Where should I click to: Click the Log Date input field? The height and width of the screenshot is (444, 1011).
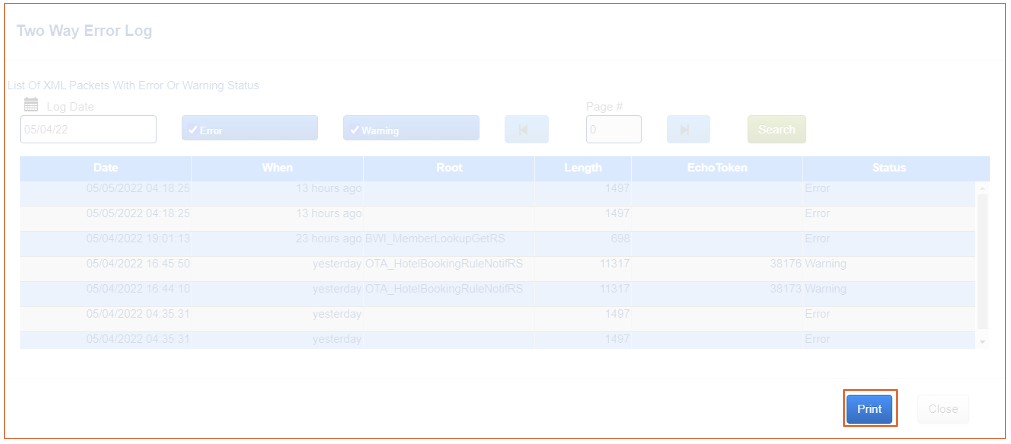[88, 129]
